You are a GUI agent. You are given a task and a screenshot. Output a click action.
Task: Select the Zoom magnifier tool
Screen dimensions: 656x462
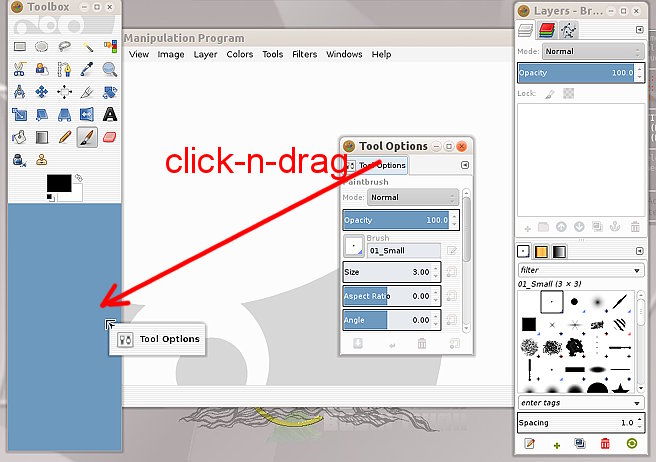pos(110,69)
